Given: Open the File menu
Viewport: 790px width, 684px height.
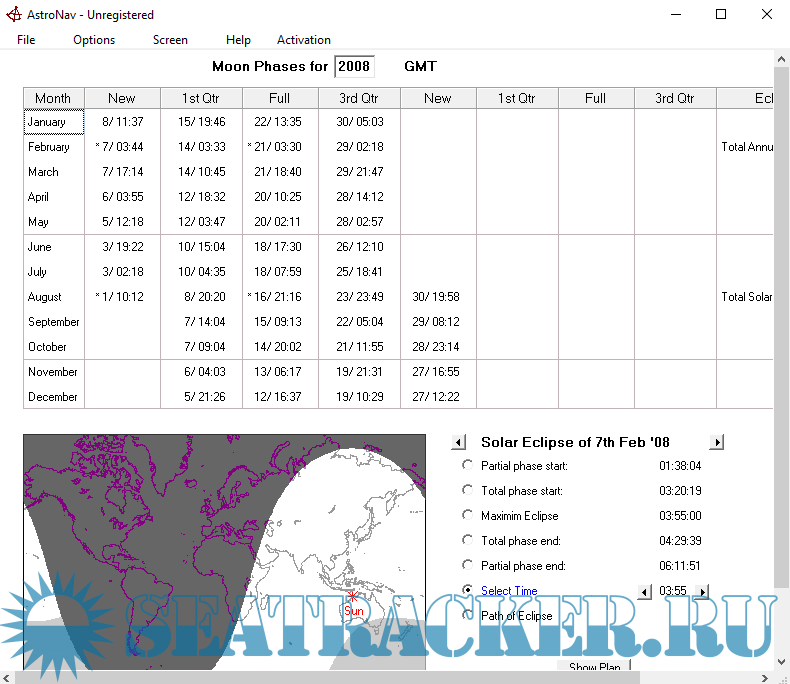Looking at the screenshot, I should pyautogui.click(x=26, y=40).
